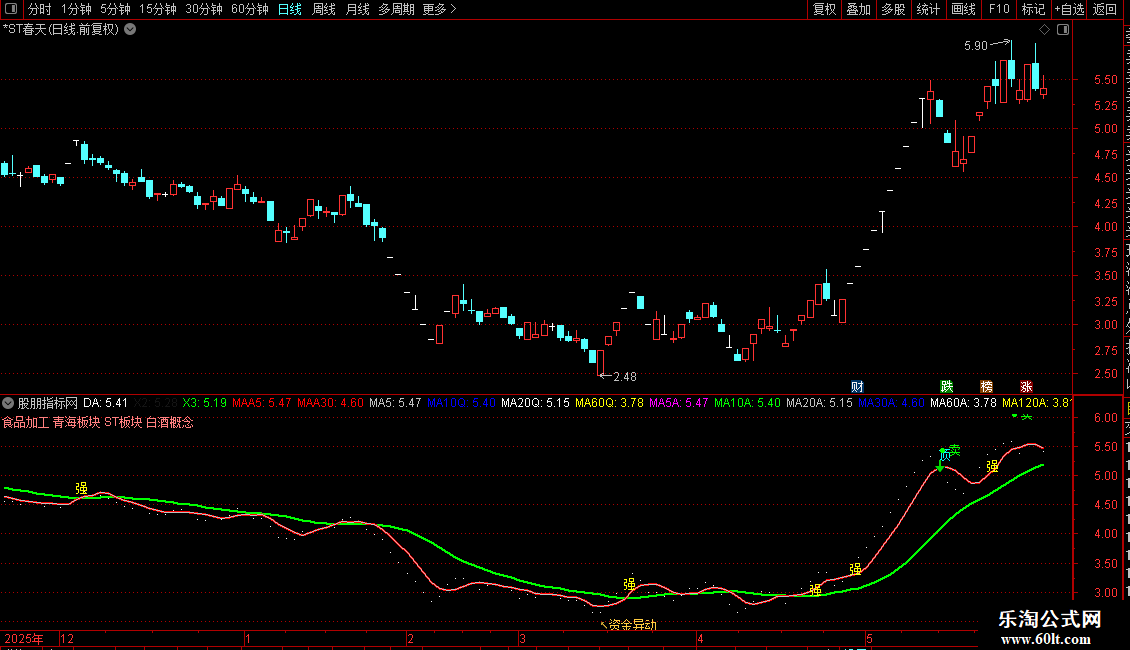Select the 30分钟 period
Viewport: 1130px width, 650px height.
tap(204, 9)
